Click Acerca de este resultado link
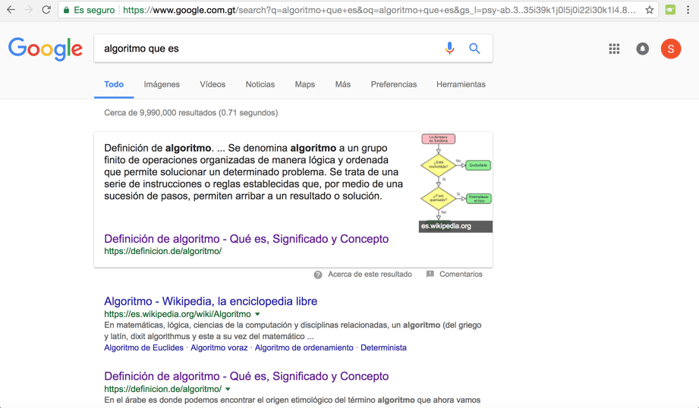This screenshot has width=699, height=408. click(x=370, y=274)
